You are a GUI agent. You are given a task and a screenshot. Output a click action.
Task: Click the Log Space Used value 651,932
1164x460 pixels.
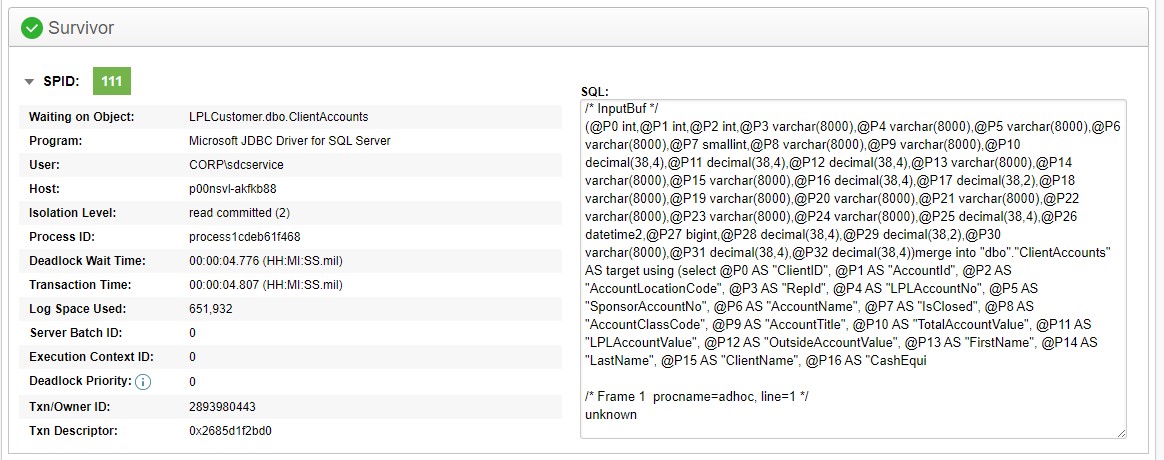211,309
